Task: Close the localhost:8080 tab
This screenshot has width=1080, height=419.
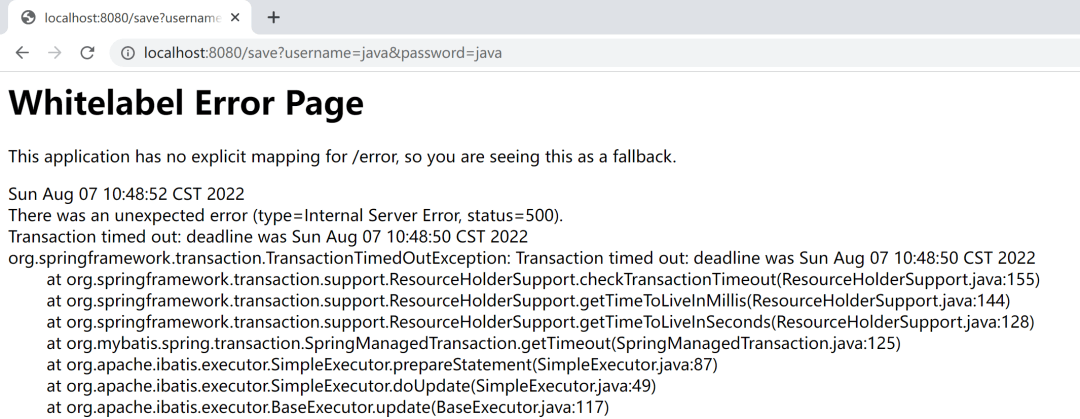Action: [234, 18]
